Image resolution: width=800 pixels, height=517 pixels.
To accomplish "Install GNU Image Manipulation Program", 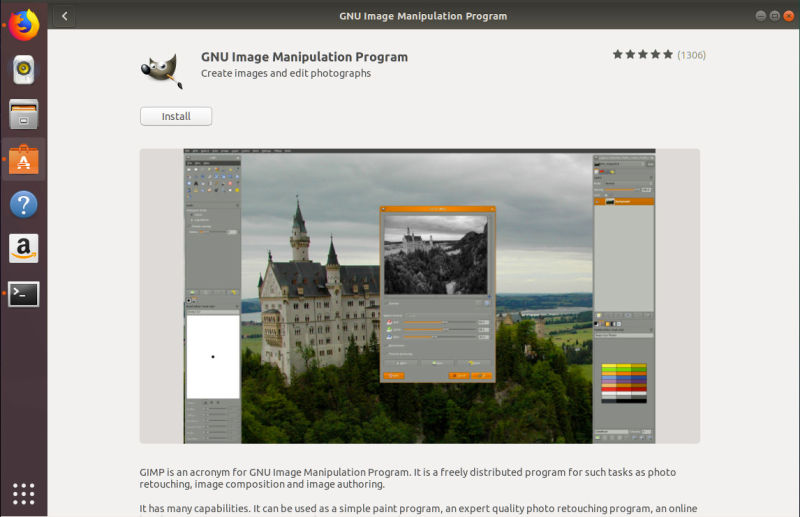I will [x=176, y=116].
